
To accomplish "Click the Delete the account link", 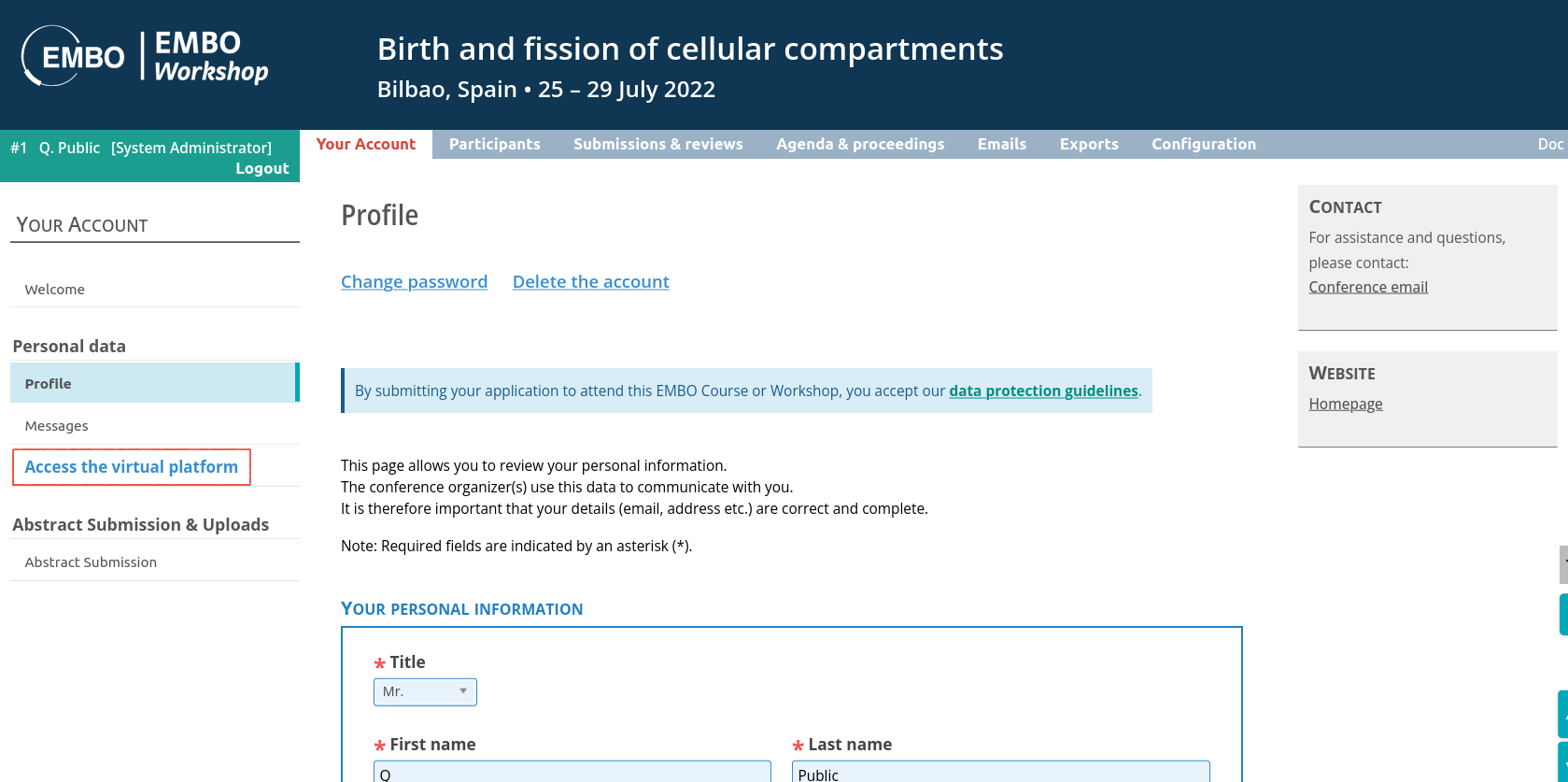I will (x=590, y=281).
